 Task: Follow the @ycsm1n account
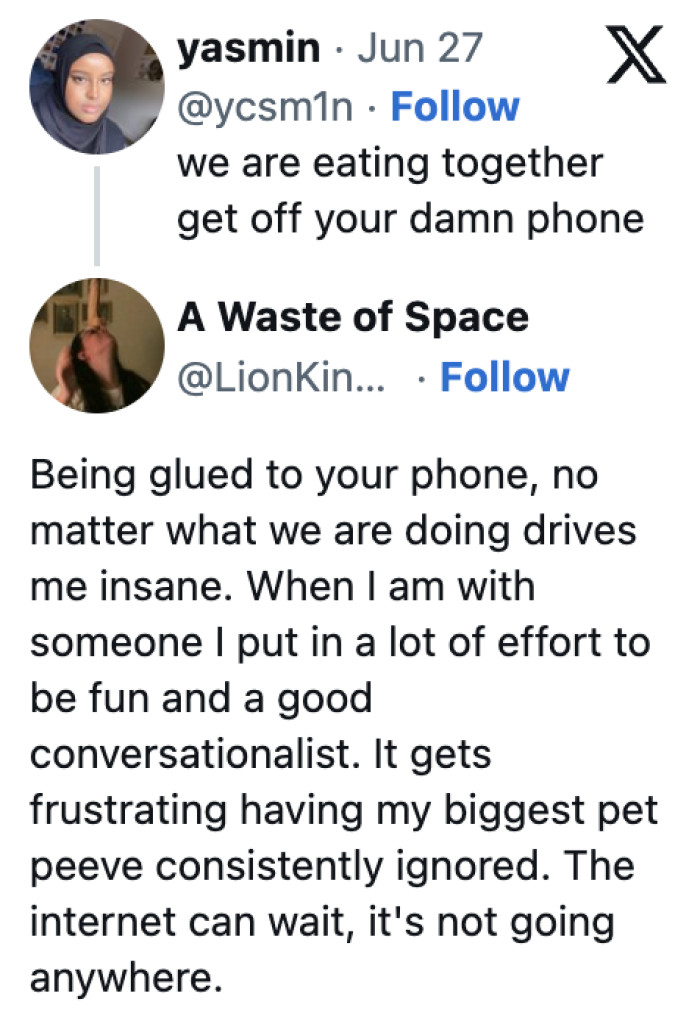pyautogui.click(x=455, y=106)
